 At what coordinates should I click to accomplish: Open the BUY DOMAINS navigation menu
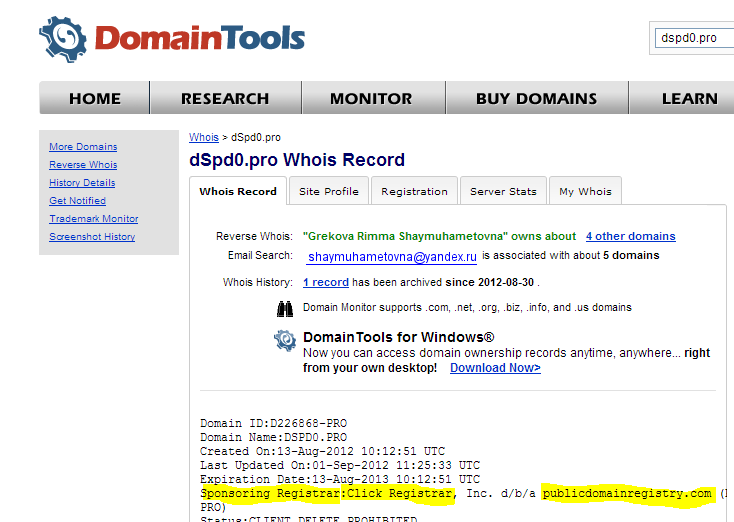[536, 98]
